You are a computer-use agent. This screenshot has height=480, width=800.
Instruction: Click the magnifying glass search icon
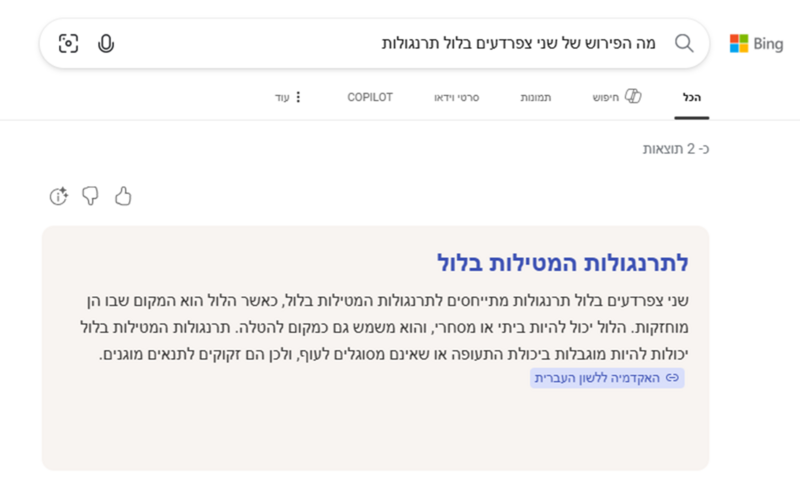click(x=684, y=43)
